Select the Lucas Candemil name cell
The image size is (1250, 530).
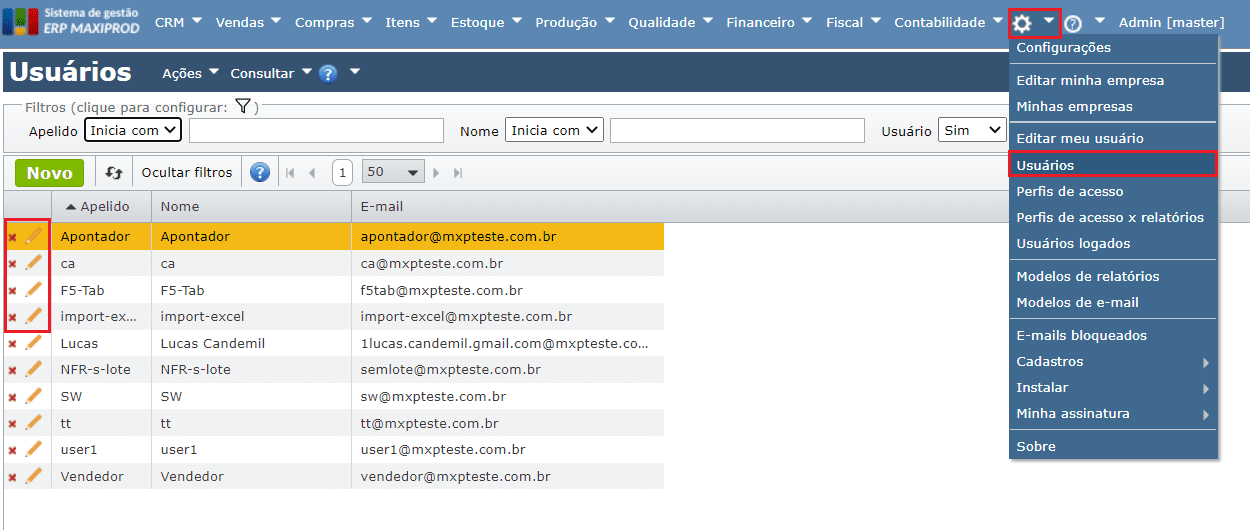point(251,343)
